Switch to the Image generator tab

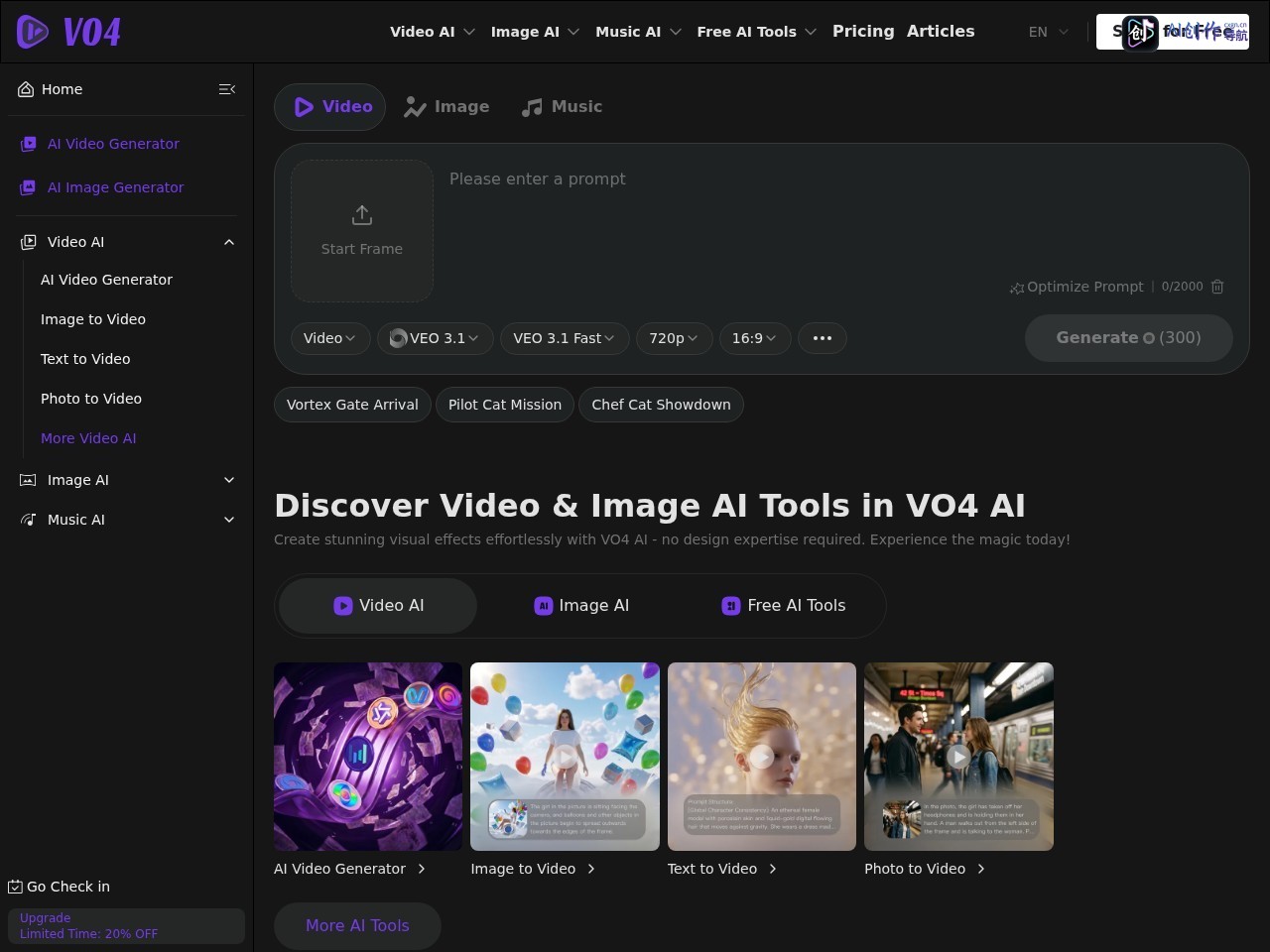click(x=446, y=107)
